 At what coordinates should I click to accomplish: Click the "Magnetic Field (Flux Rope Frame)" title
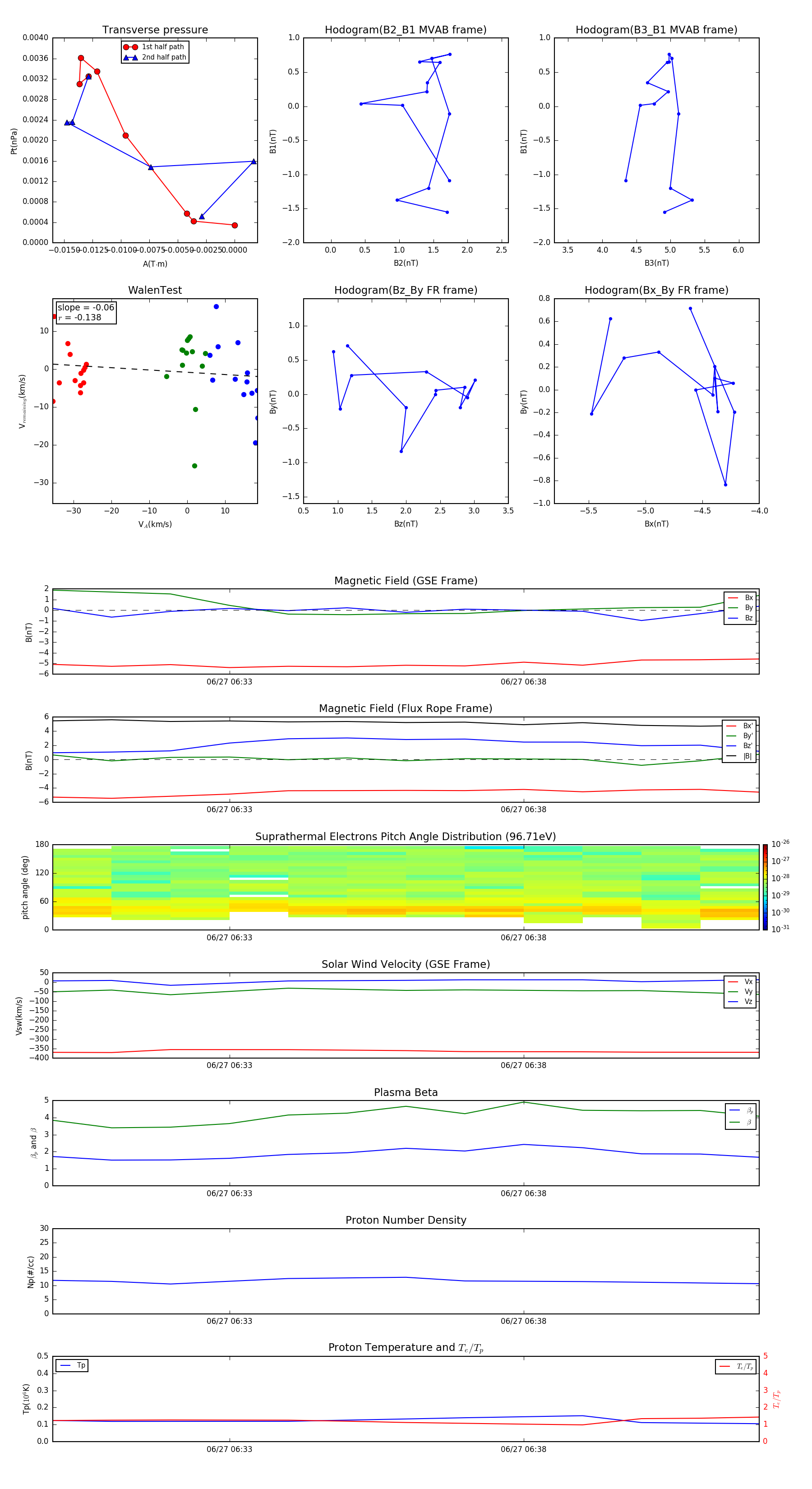pos(406,709)
